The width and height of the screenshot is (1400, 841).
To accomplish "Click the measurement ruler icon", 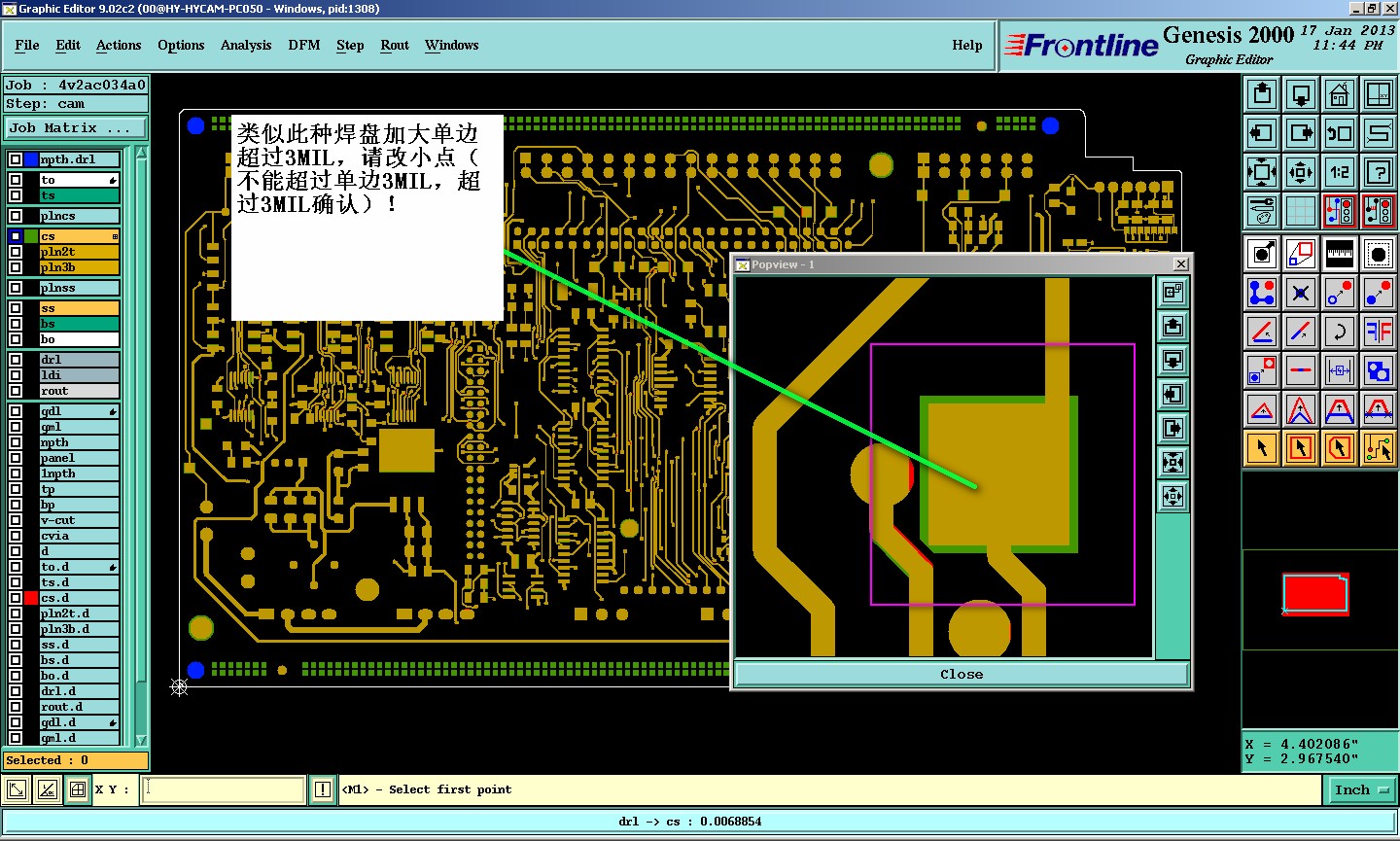I will pyautogui.click(x=1340, y=254).
